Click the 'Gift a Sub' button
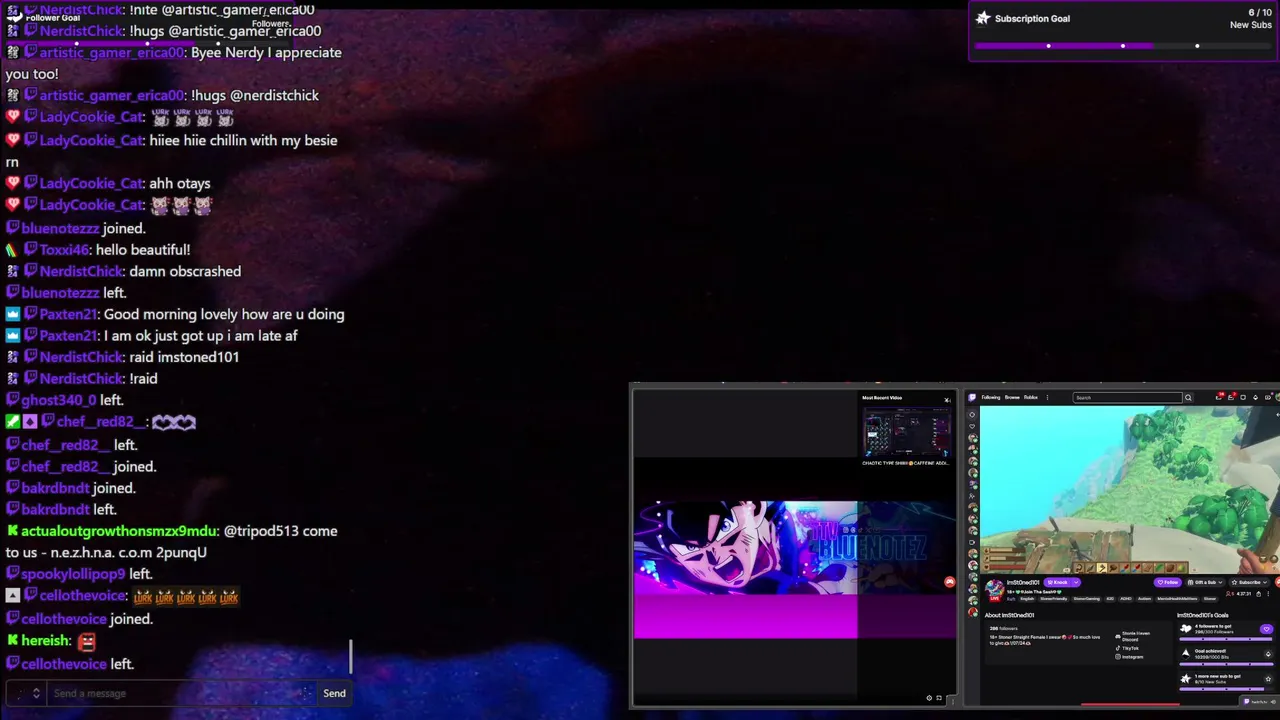This screenshot has height=720, width=1280. 1205,582
